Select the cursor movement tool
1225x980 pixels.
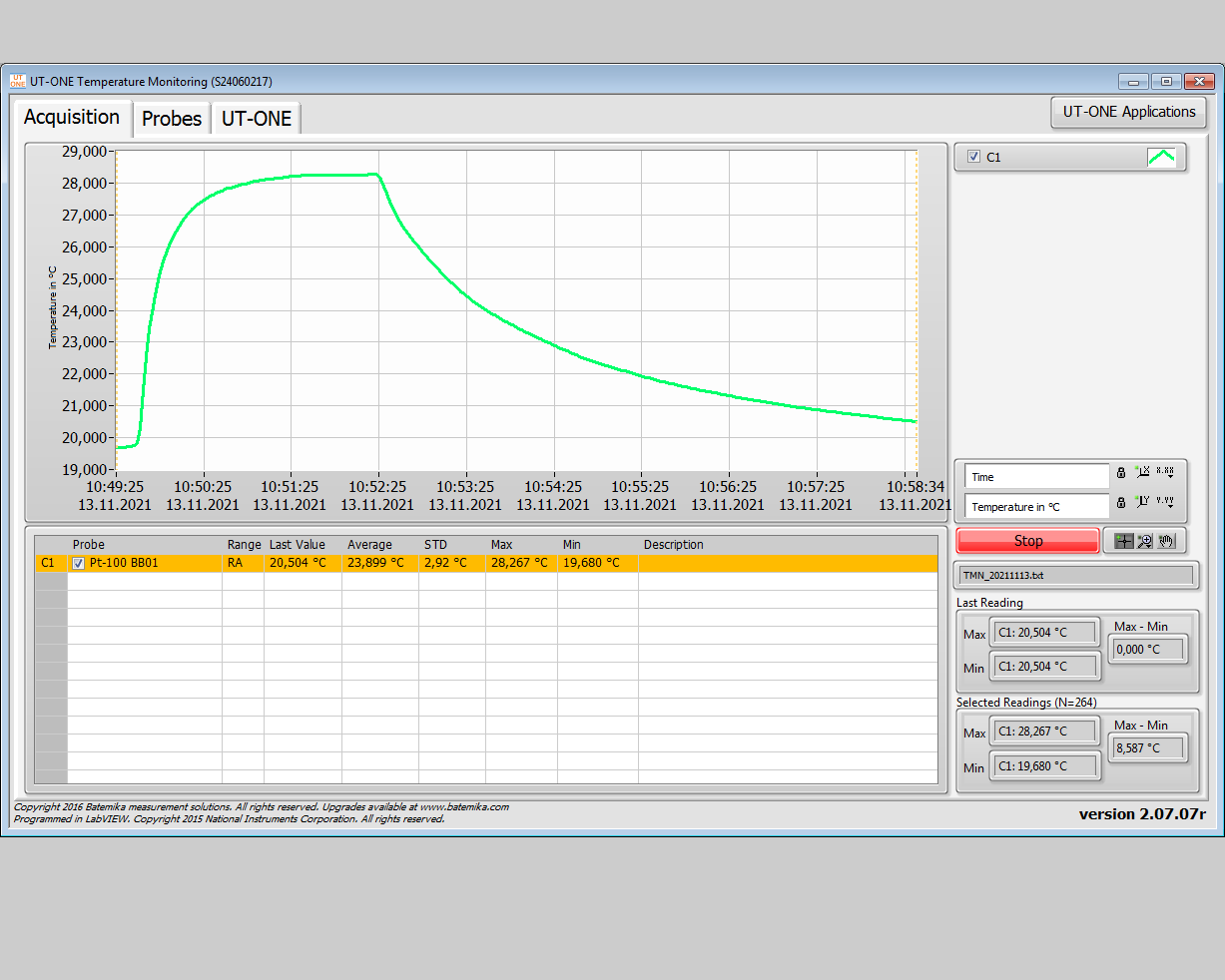(1123, 541)
